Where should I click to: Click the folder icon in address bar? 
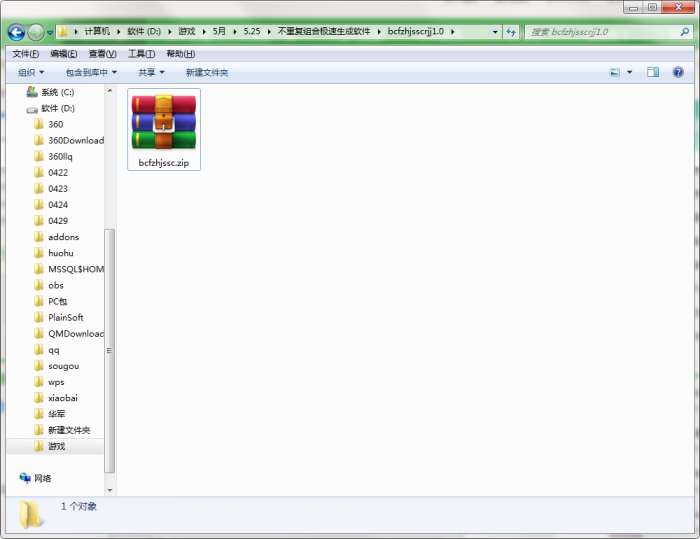click(x=63, y=31)
